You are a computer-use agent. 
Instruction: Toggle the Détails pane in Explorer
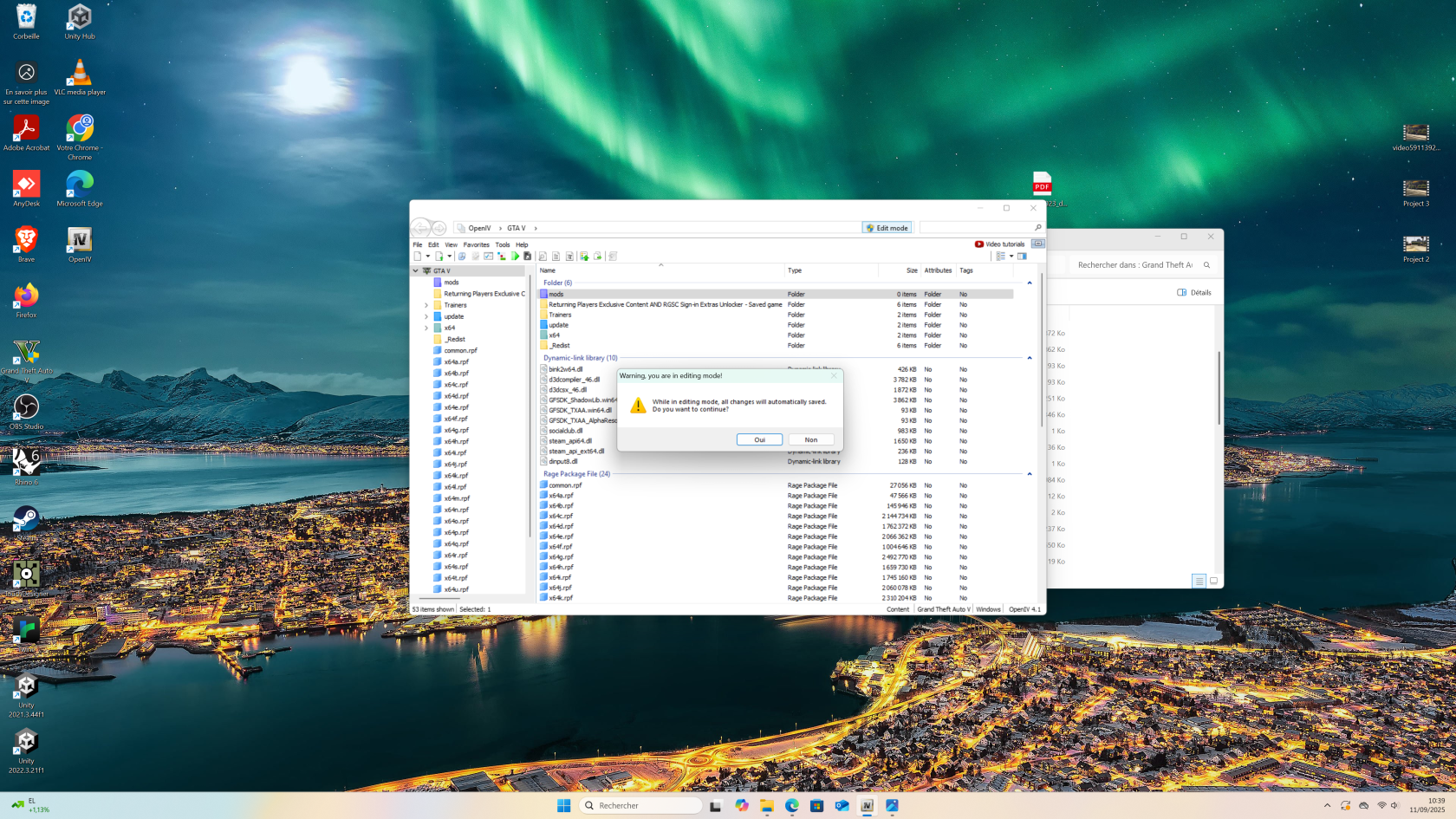click(1194, 293)
